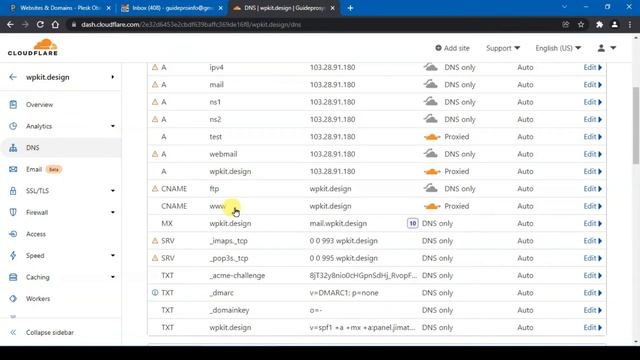The width and height of the screenshot is (640, 360).
Task: Toggle orange cloud for test record
Action: click(432, 137)
